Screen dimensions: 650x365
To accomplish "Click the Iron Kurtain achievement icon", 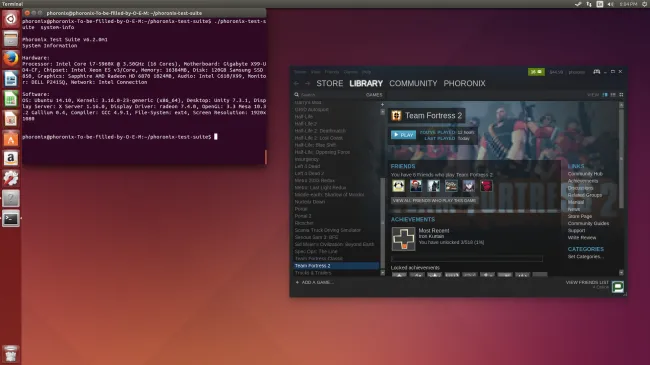I will click(403, 239).
